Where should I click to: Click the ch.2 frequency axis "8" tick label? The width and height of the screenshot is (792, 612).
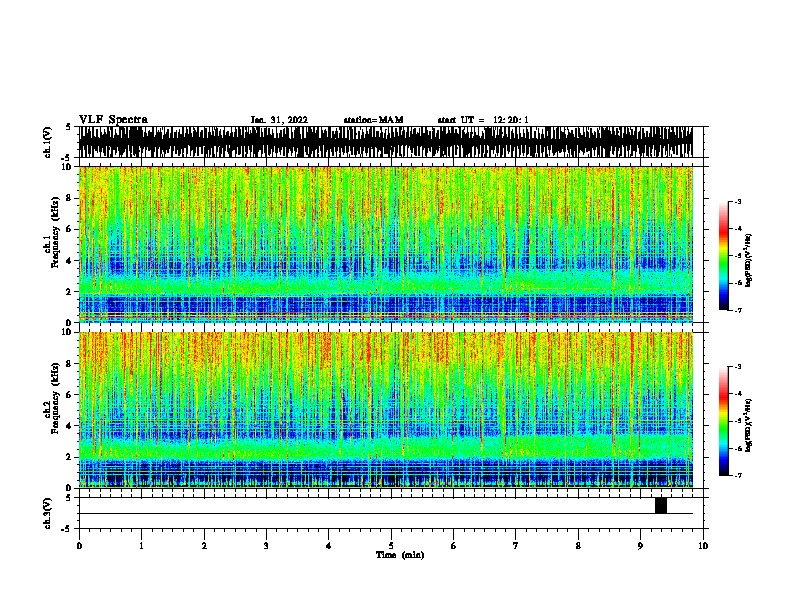(70, 364)
